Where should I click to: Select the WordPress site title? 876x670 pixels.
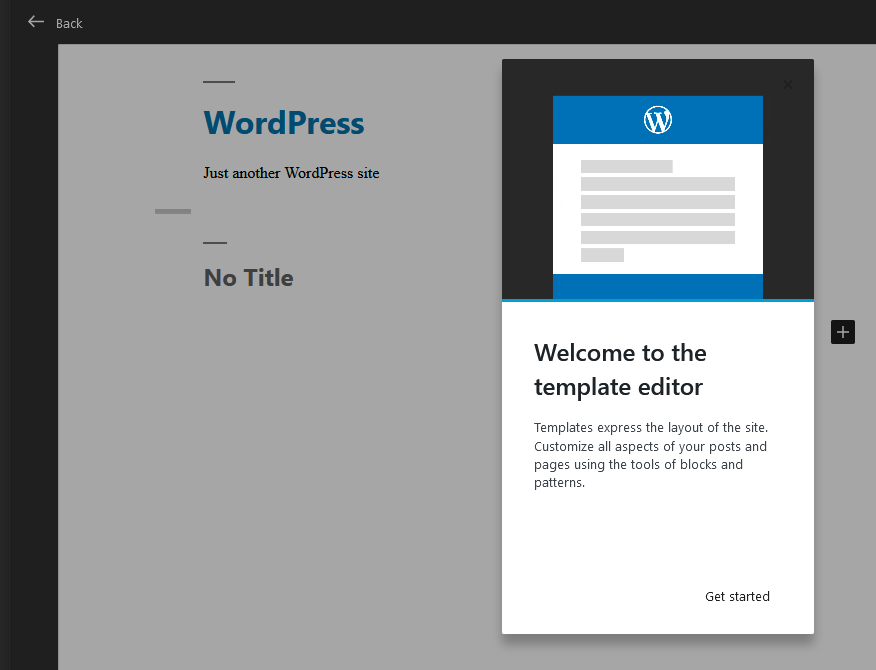pyautogui.click(x=284, y=123)
